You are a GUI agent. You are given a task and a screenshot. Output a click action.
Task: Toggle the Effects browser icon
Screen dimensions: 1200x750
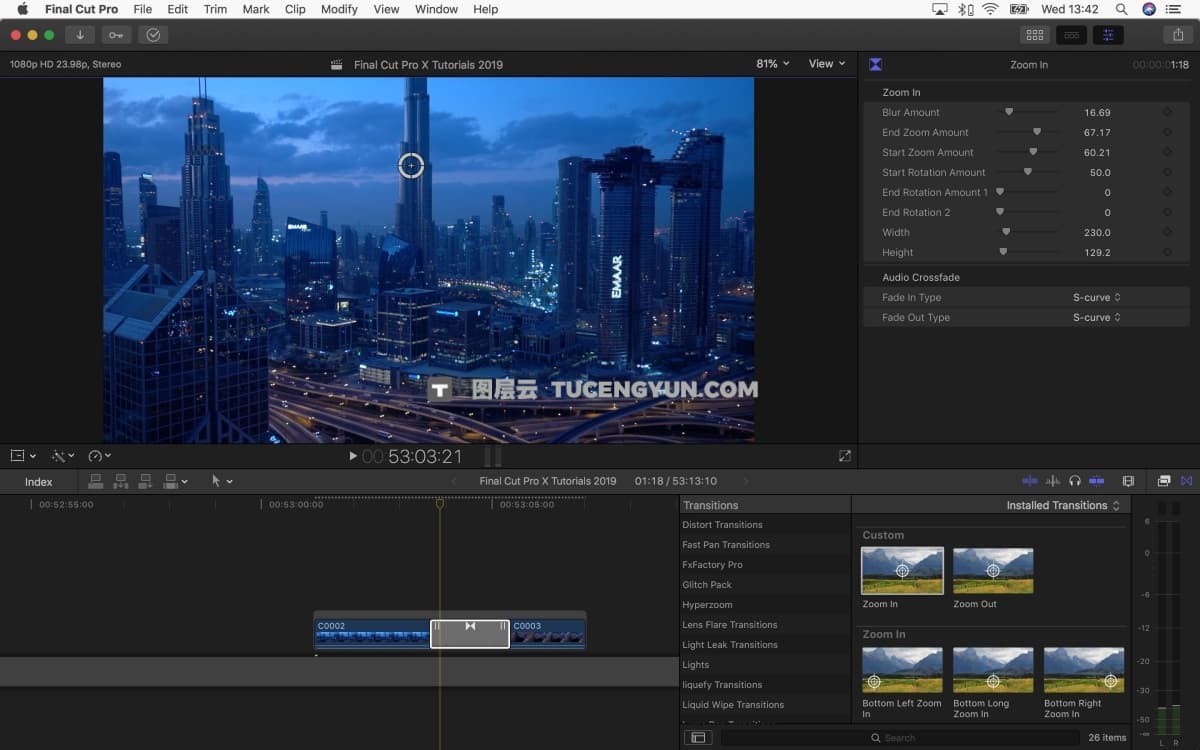pos(1164,481)
